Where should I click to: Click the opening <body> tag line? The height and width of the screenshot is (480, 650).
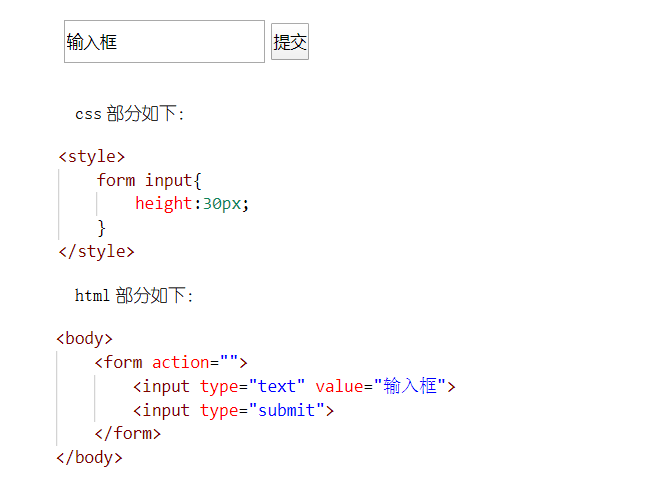pyautogui.click(x=85, y=339)
